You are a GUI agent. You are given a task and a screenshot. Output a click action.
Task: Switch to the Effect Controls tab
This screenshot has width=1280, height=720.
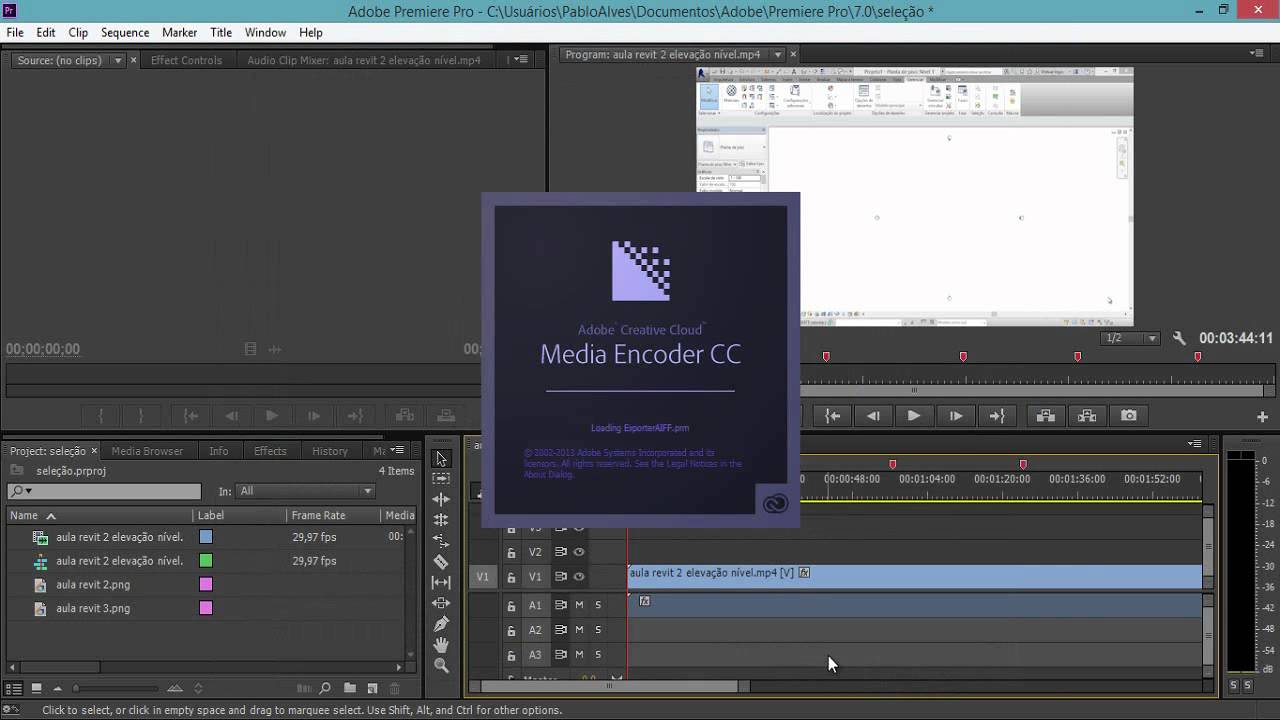(186, 60)
